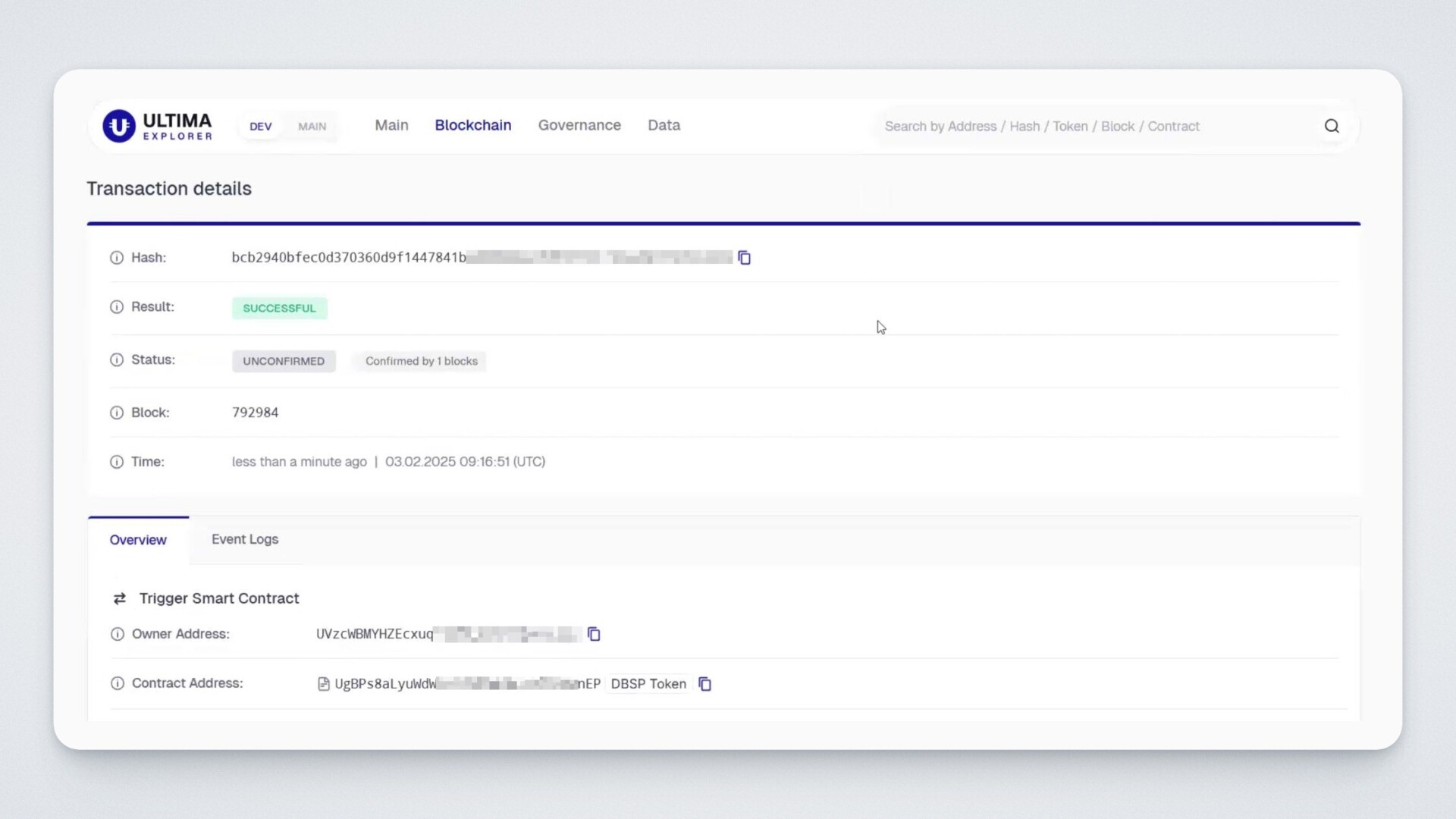Click contract document icon before address
The width and height of the screenshot is (1456, 819).
point(324,684)
